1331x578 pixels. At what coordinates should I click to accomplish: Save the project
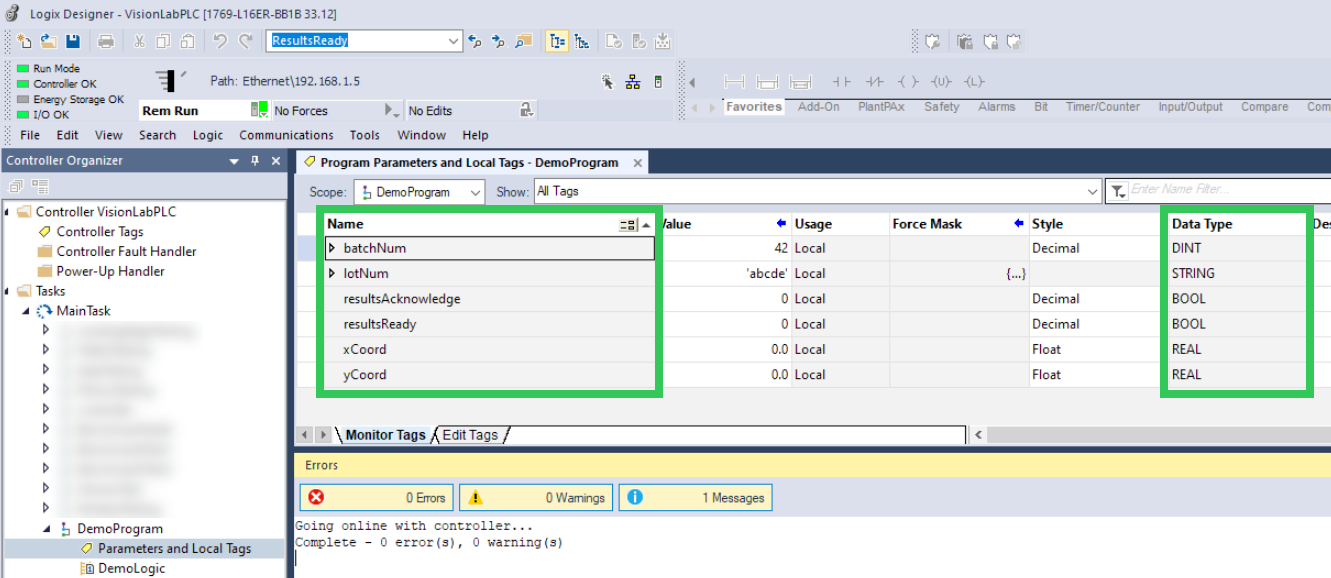click(x=73, y=40)
